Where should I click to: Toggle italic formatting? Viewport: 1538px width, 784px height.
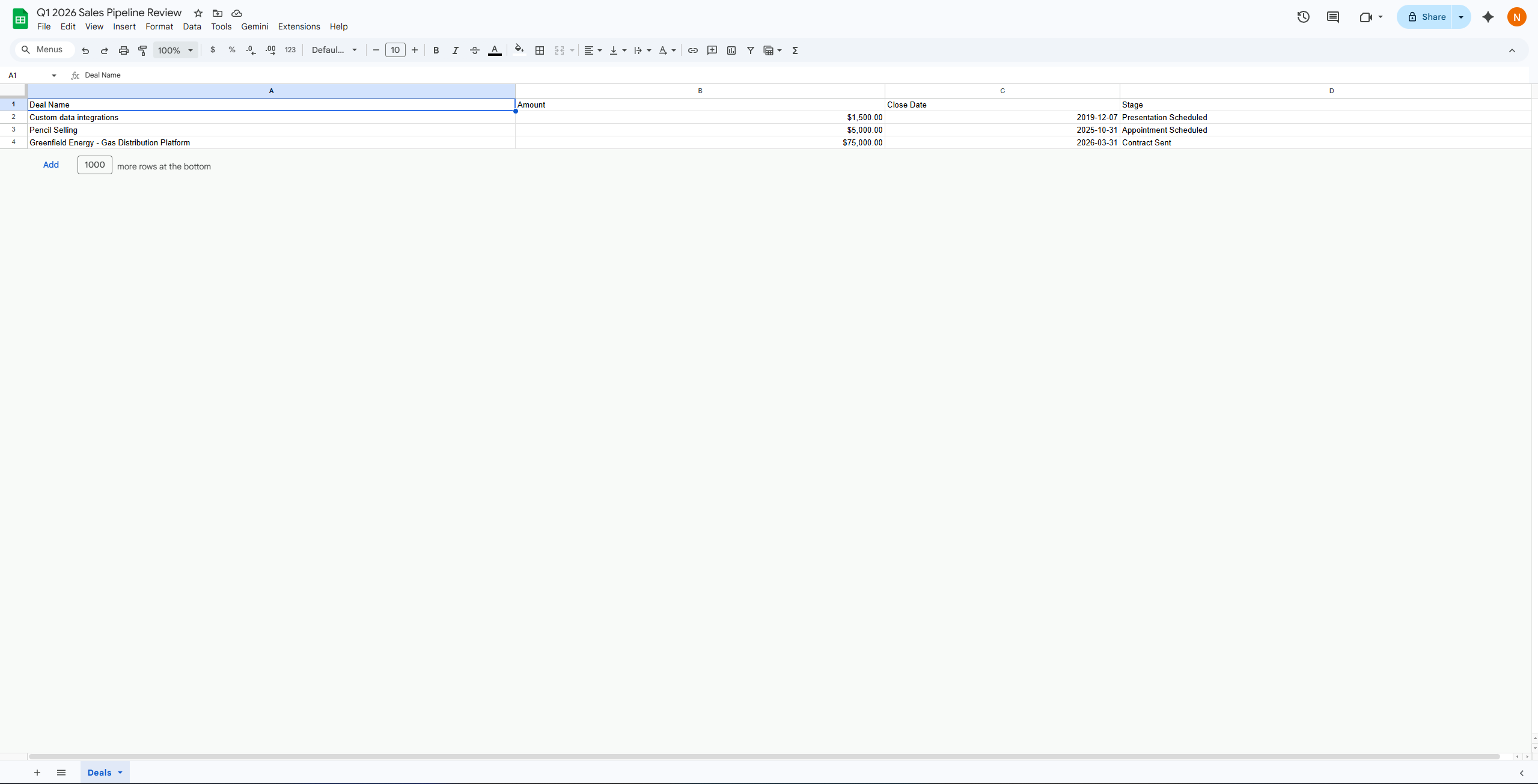tap(455, 50)
